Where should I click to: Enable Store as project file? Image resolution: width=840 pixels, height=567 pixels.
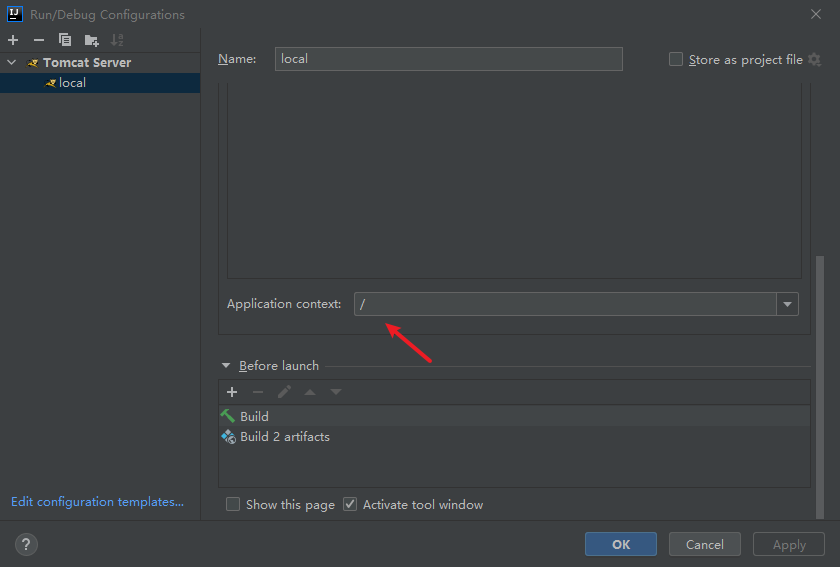coord(676,59)
